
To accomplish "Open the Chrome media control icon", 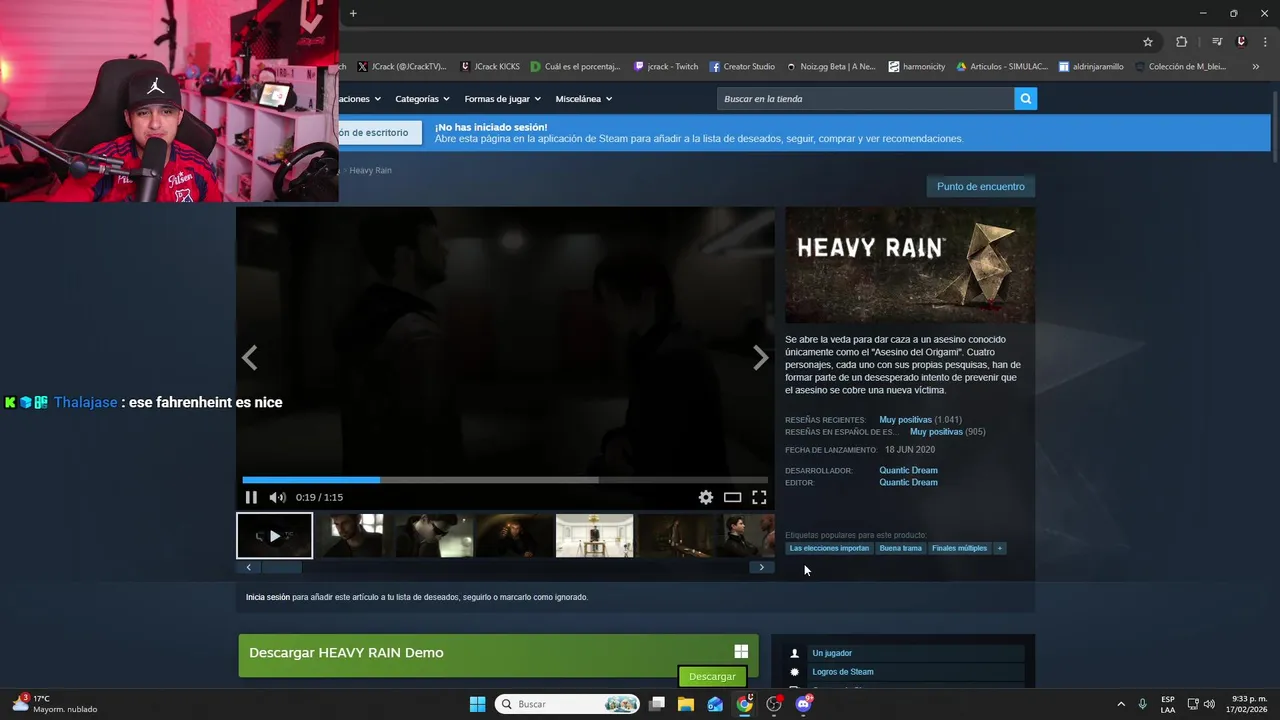I will click(x=1217, y=42).
